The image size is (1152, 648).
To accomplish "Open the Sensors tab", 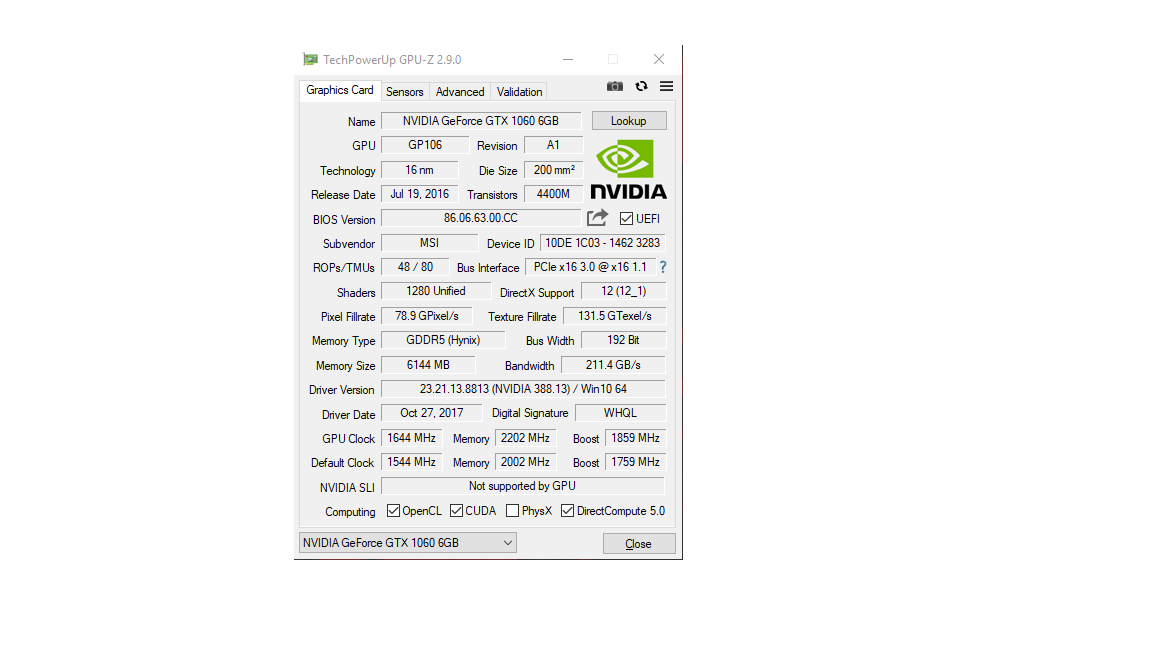I will tap(405, 92).
